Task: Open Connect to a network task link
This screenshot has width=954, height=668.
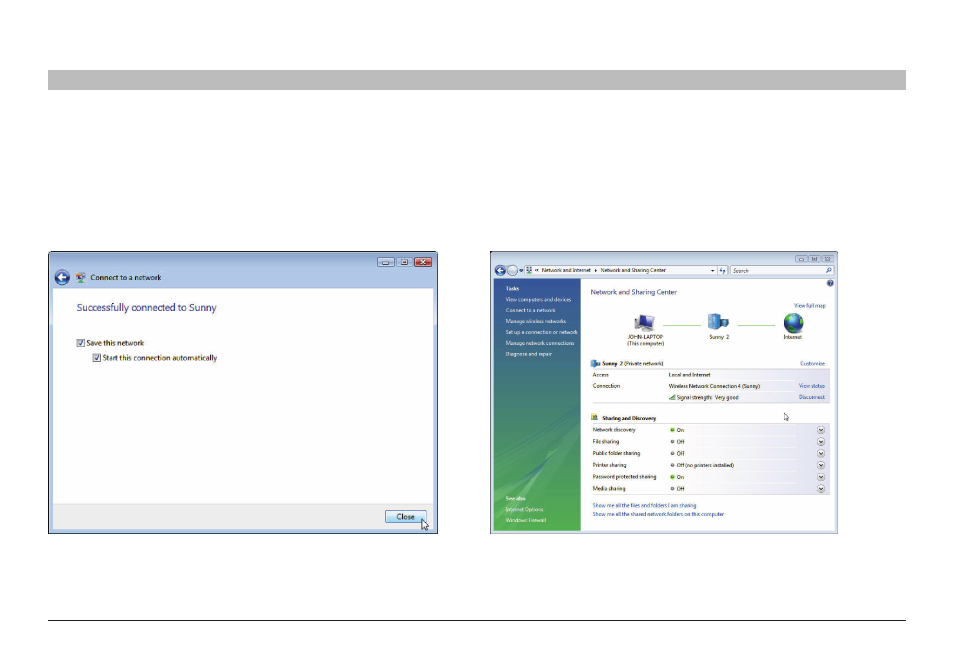Action: click(x=531, y=310)
